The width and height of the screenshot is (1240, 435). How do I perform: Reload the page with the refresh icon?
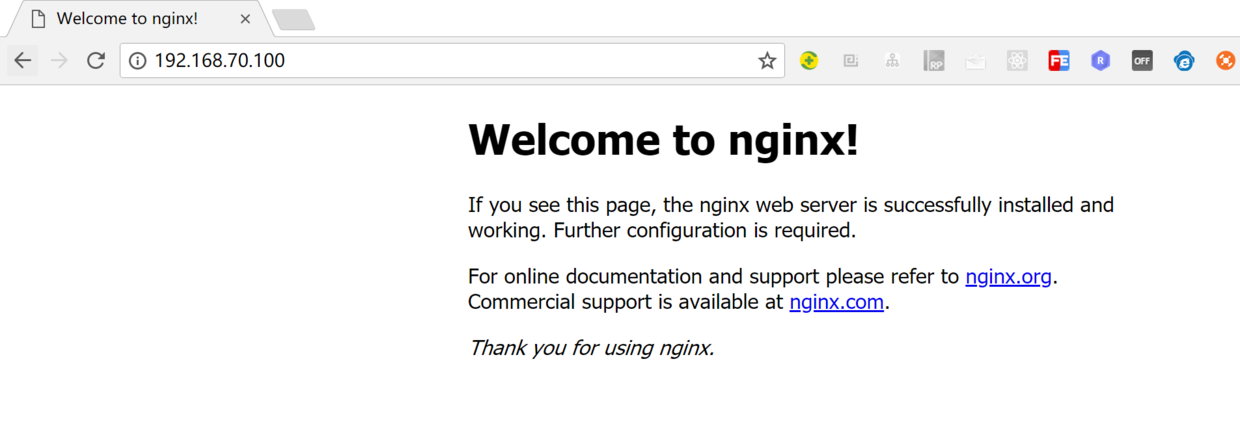click(96, 61)
